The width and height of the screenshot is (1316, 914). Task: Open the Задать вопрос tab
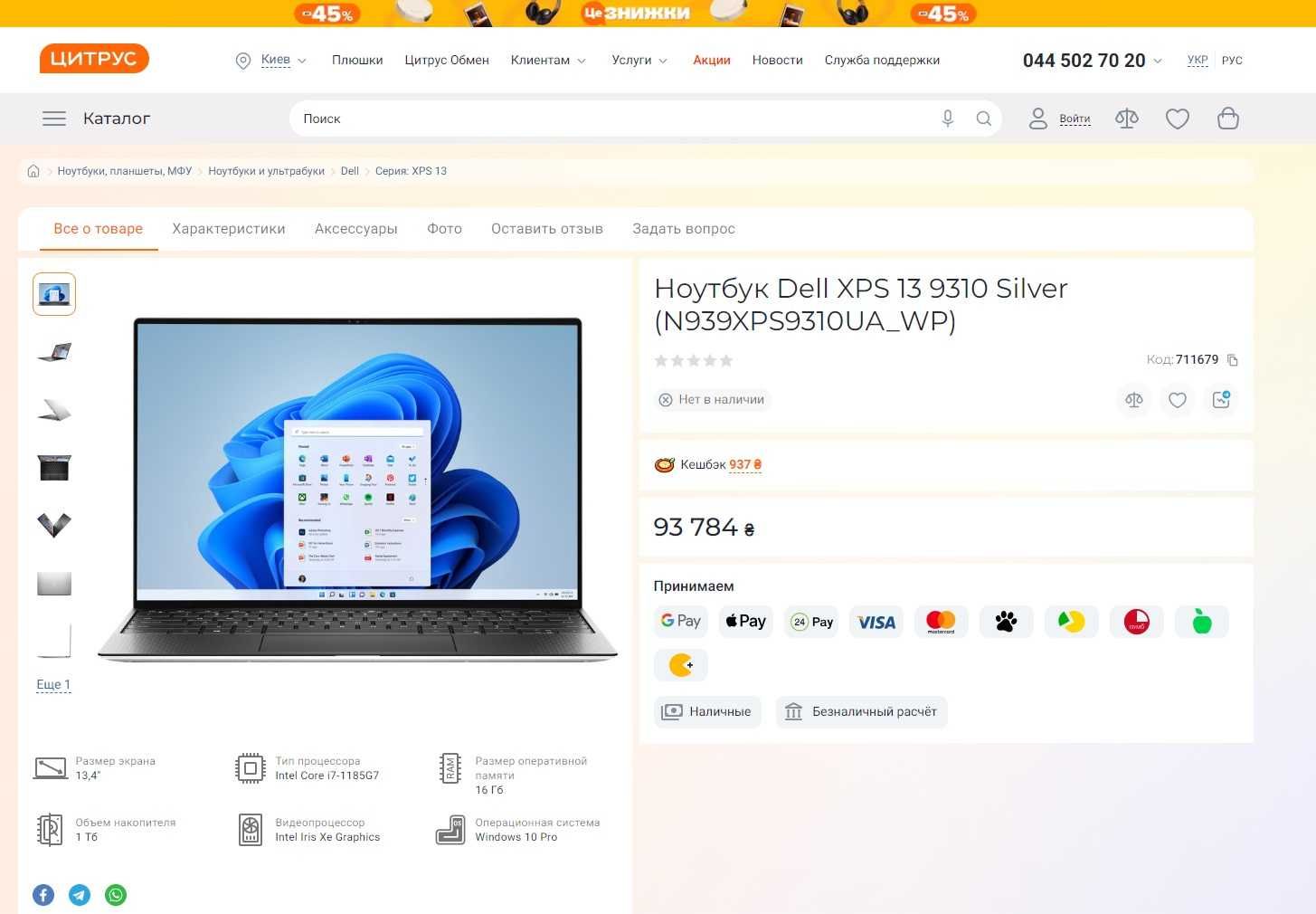click(x=684, y=229)
